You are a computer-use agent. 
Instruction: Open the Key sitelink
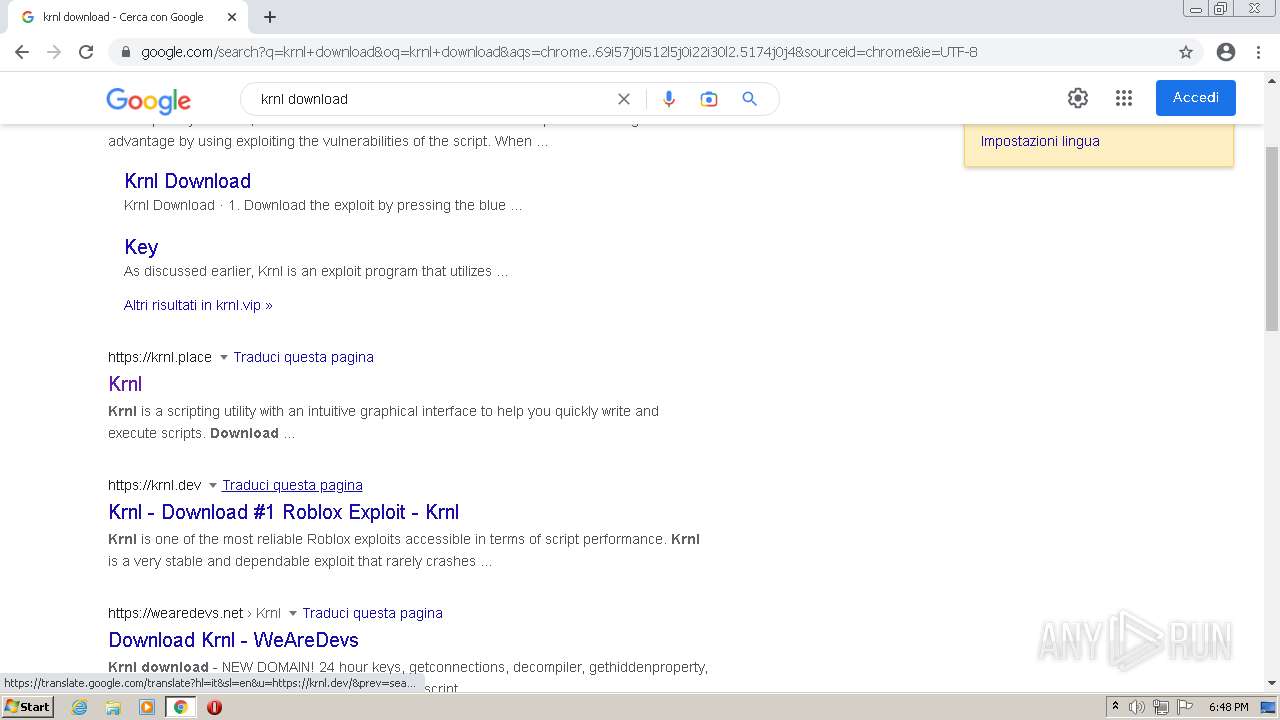(x=141, y=247)
